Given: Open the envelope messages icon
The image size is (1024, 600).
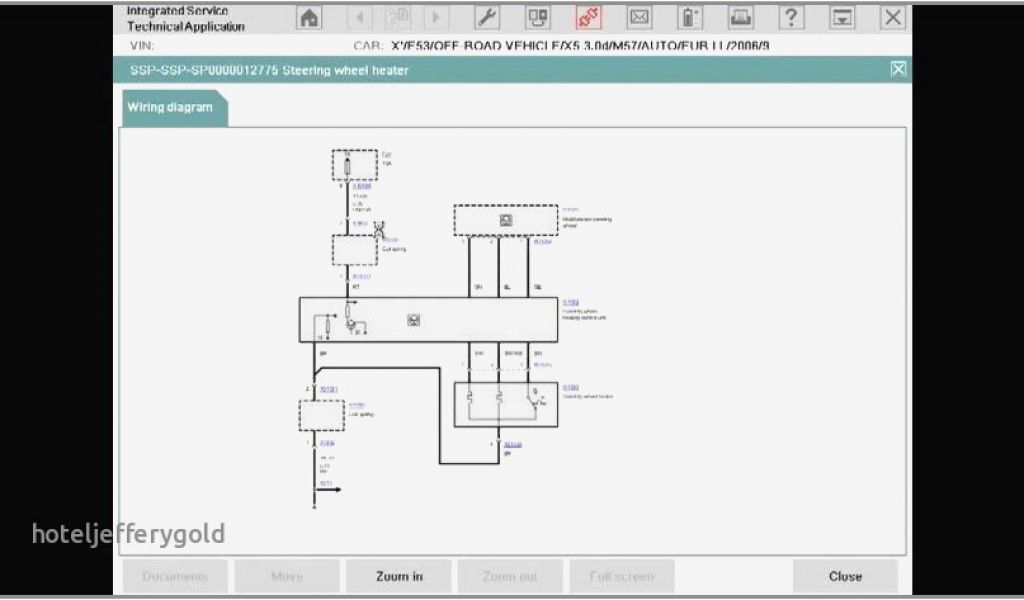Looking at the screenshot, I should 639,17.
